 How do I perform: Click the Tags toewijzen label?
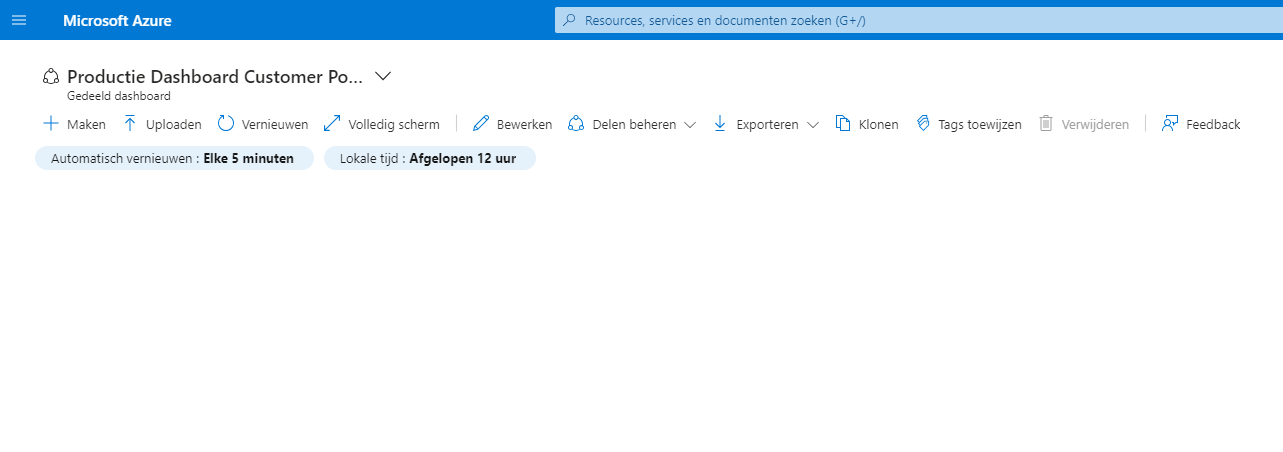980,125
